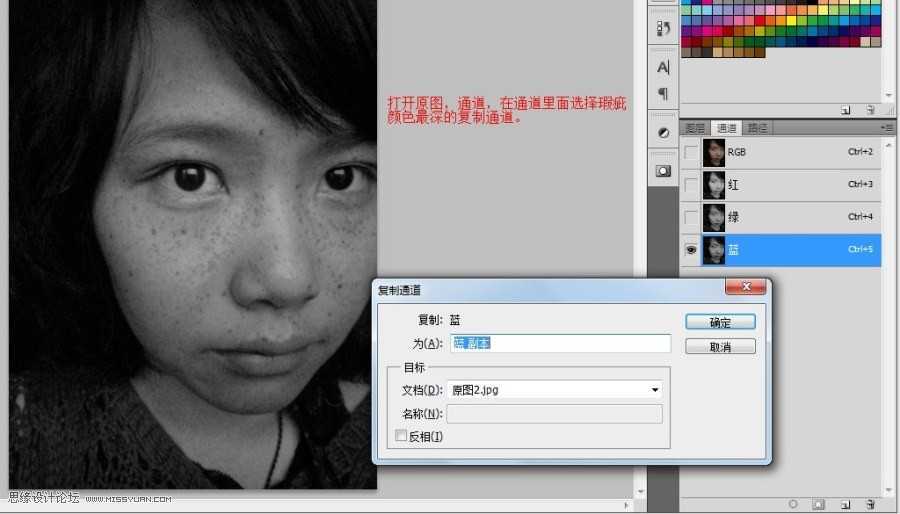Open the Channels panel flyout menu
Viewport: 900px width, 514px height.
(x=887, y=128)
